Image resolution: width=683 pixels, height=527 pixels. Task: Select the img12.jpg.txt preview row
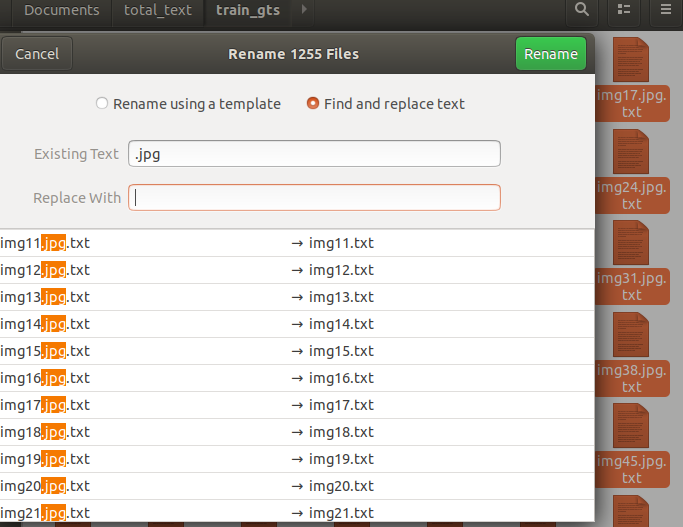(297, 270)
